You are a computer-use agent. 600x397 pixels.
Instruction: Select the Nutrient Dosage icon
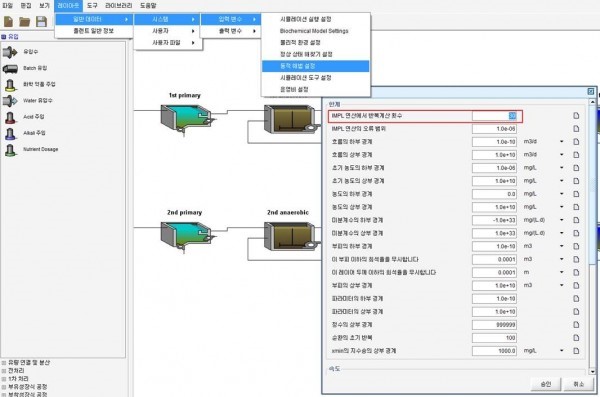(10, 150)
